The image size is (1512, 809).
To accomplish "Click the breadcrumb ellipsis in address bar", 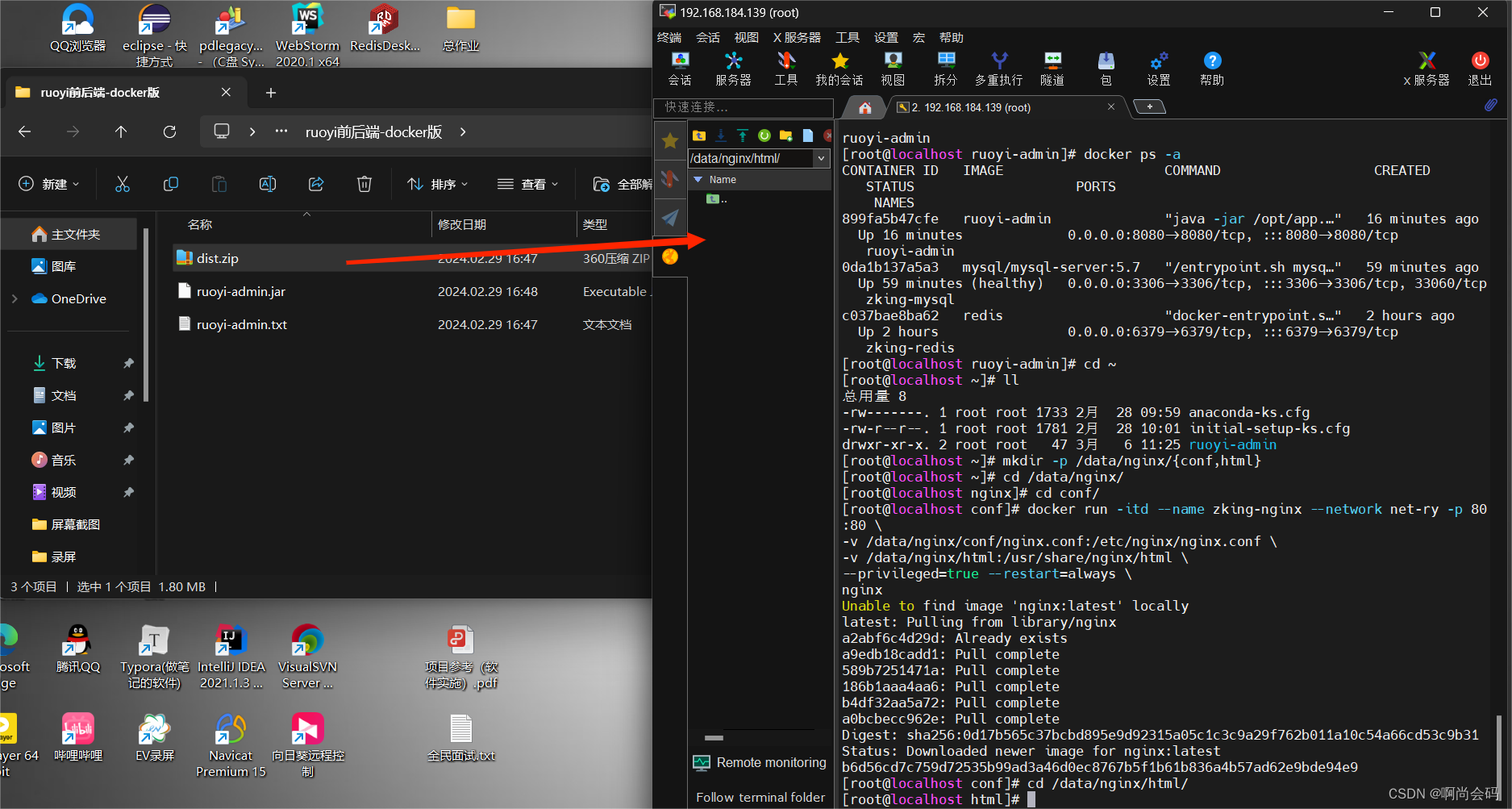I will click(281, 131).
